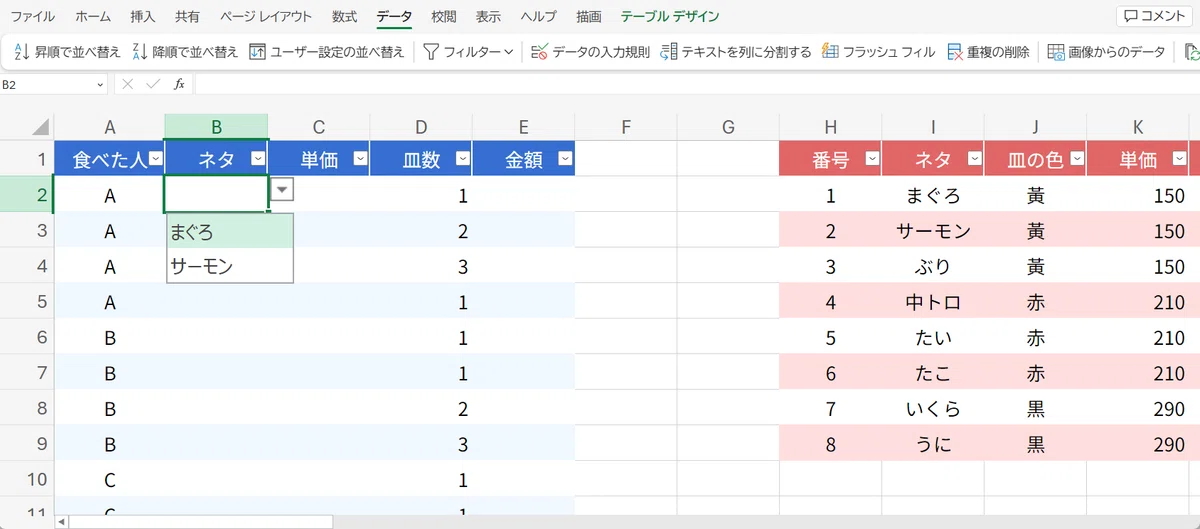Open filter dropdown on 皿数 header
The image size is (1200, 529).
pyautogui.click(x=462, y=158)
